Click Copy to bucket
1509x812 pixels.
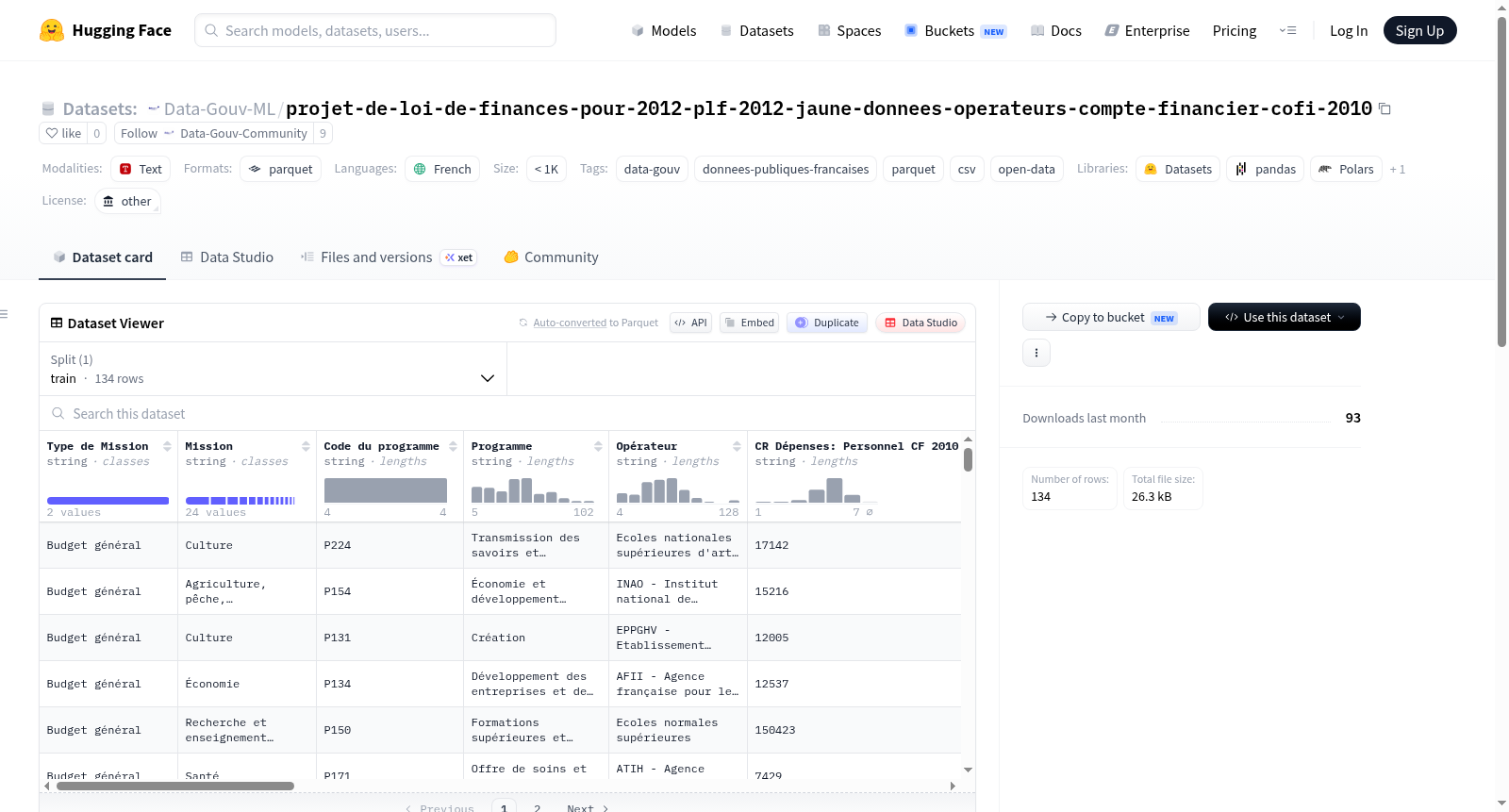pos(1111,317)
